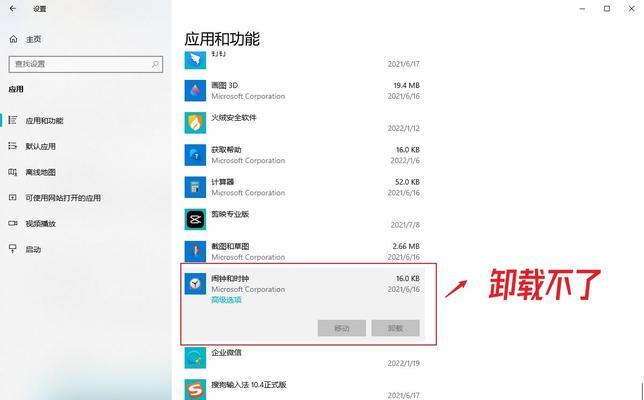
Task: Click the 2022/1/6 install date
Action: coord(405,161)
